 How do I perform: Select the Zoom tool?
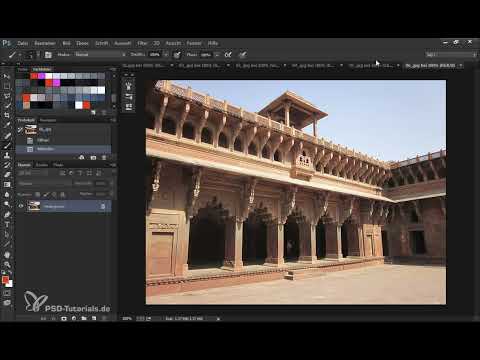(x=7, y=265)
